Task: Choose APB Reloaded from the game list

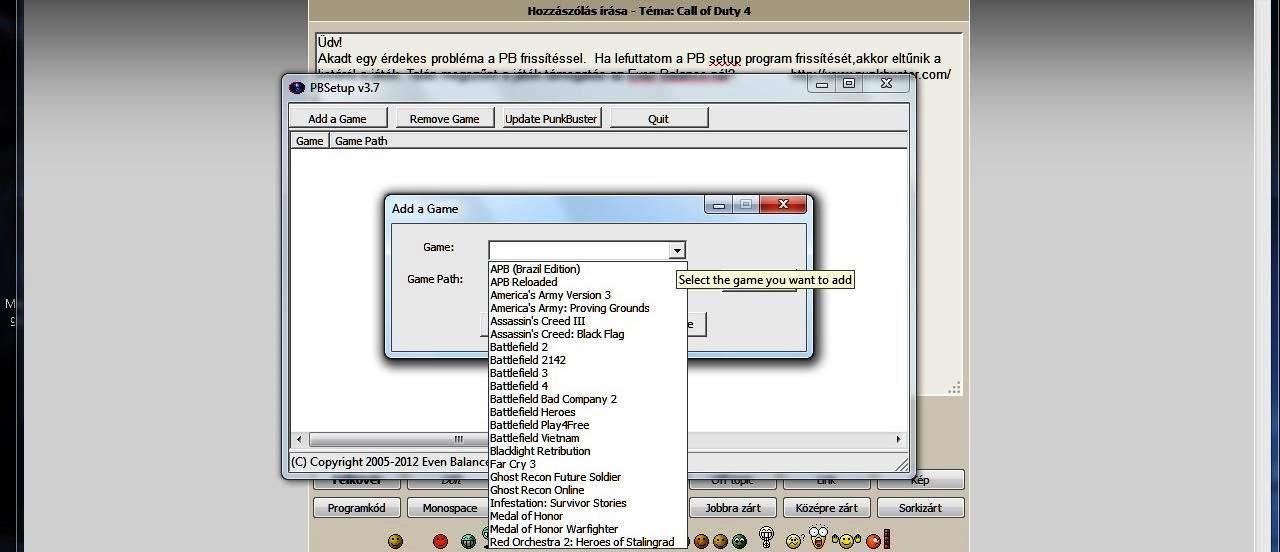Action: tap(587, 282)
